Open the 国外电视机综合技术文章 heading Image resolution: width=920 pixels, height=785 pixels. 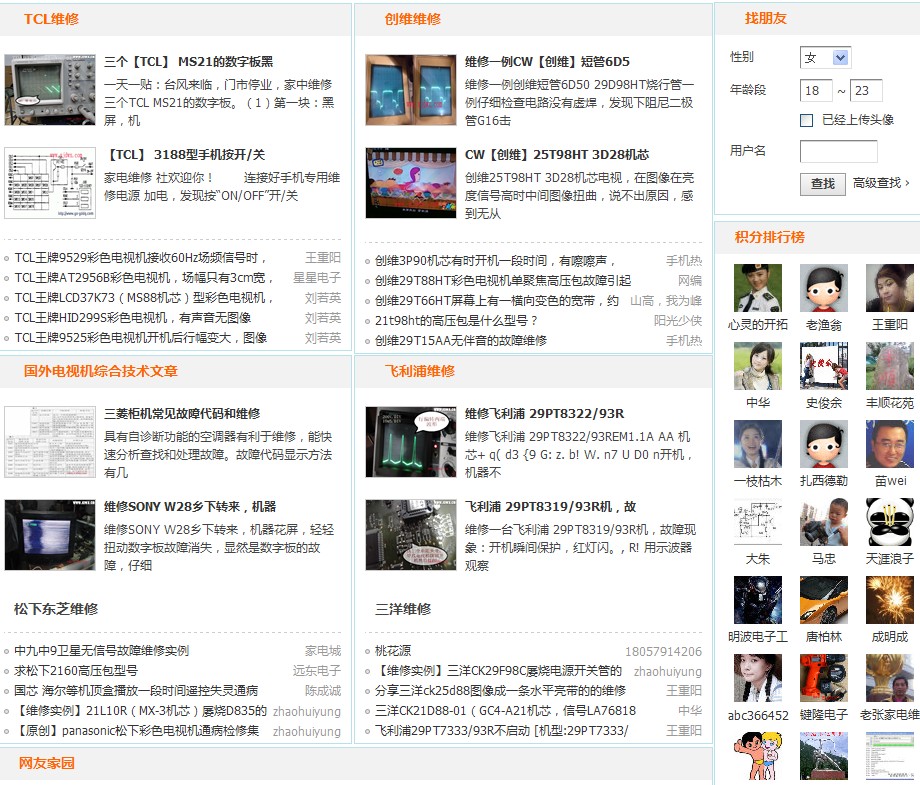(x=100, y=371)
